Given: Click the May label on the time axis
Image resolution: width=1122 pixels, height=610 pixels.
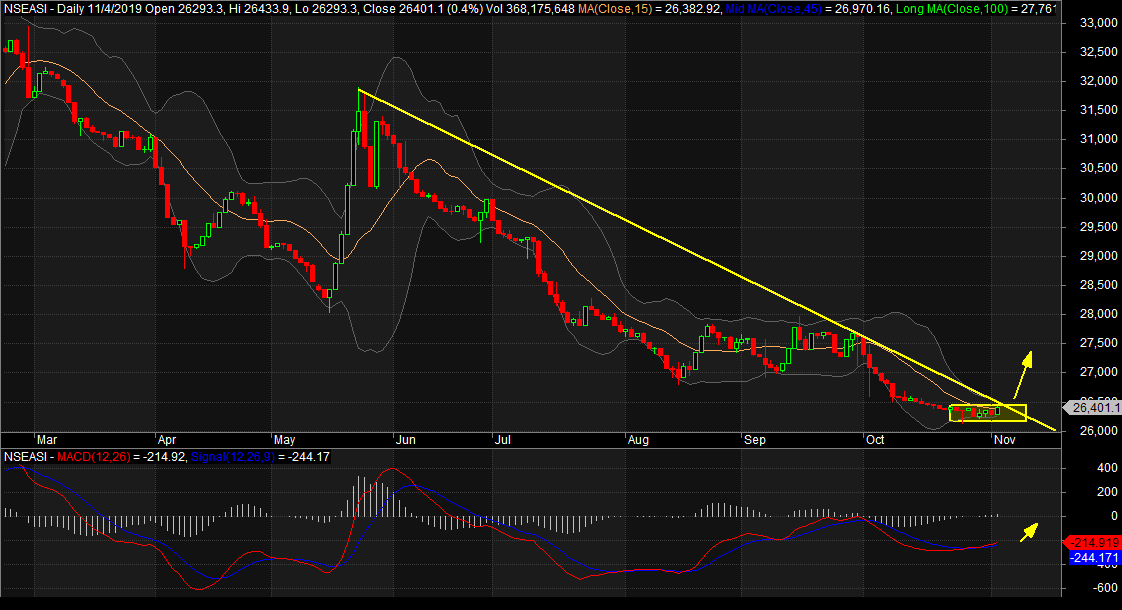Looking at the screenshot, I should [285, 440].
